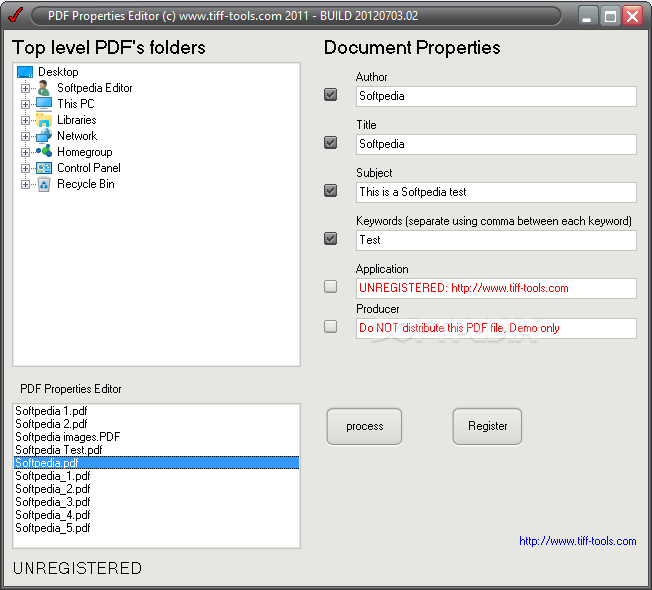
Task: Select Homegroup in folder tree
Action: coord(85,152)
